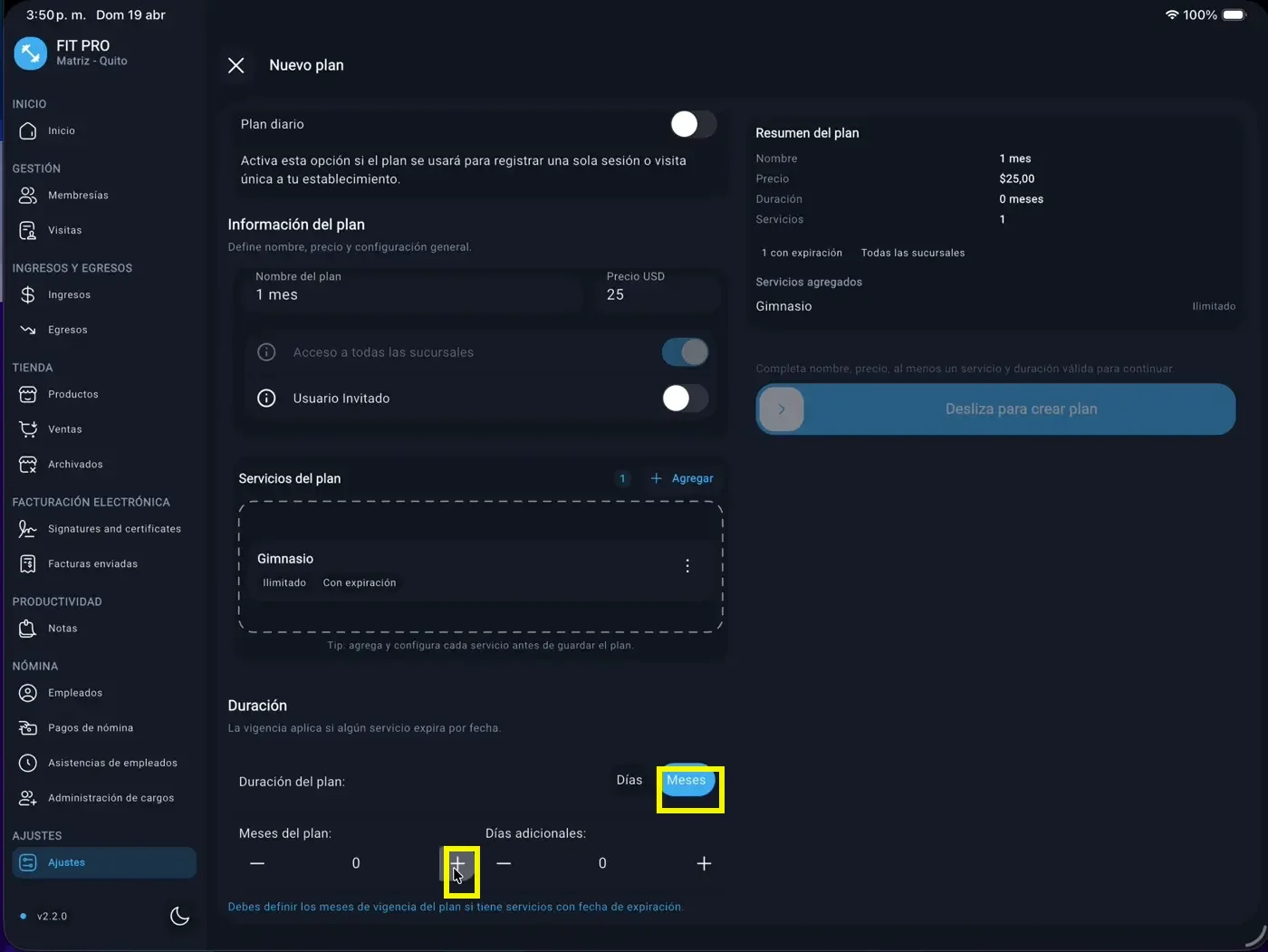Click the Usuario Invitado info icon
Viewport: 1268px width, 952px height.
point(266,399)
